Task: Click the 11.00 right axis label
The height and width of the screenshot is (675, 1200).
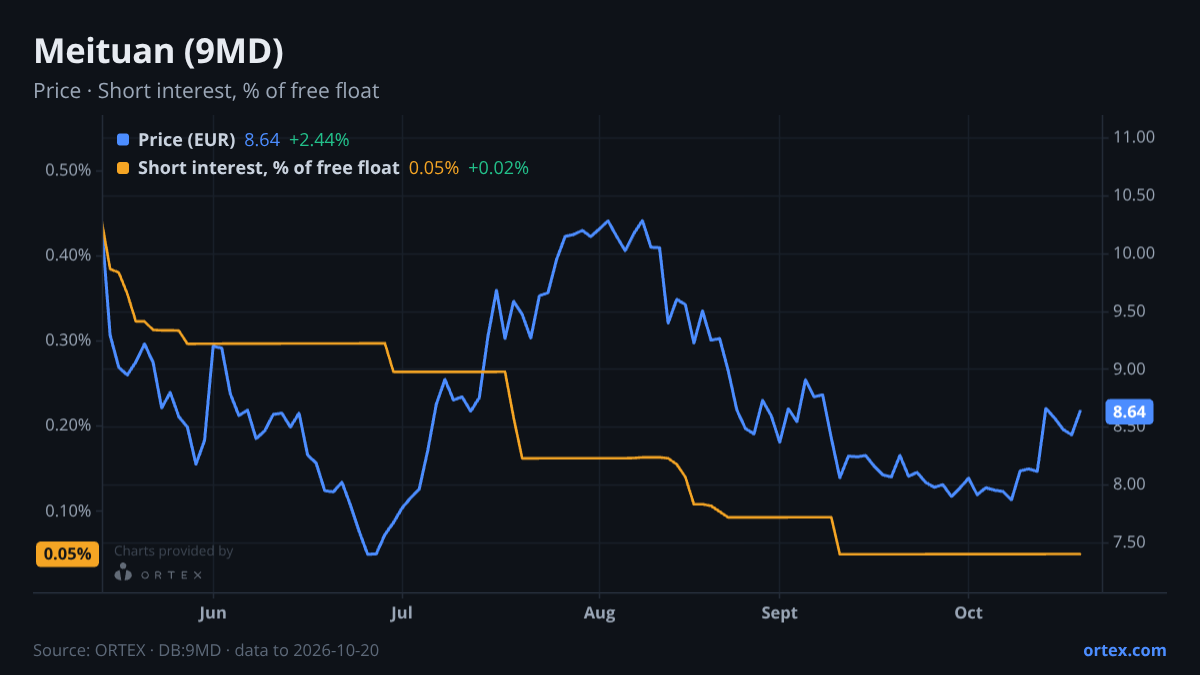Action: 1135,138
